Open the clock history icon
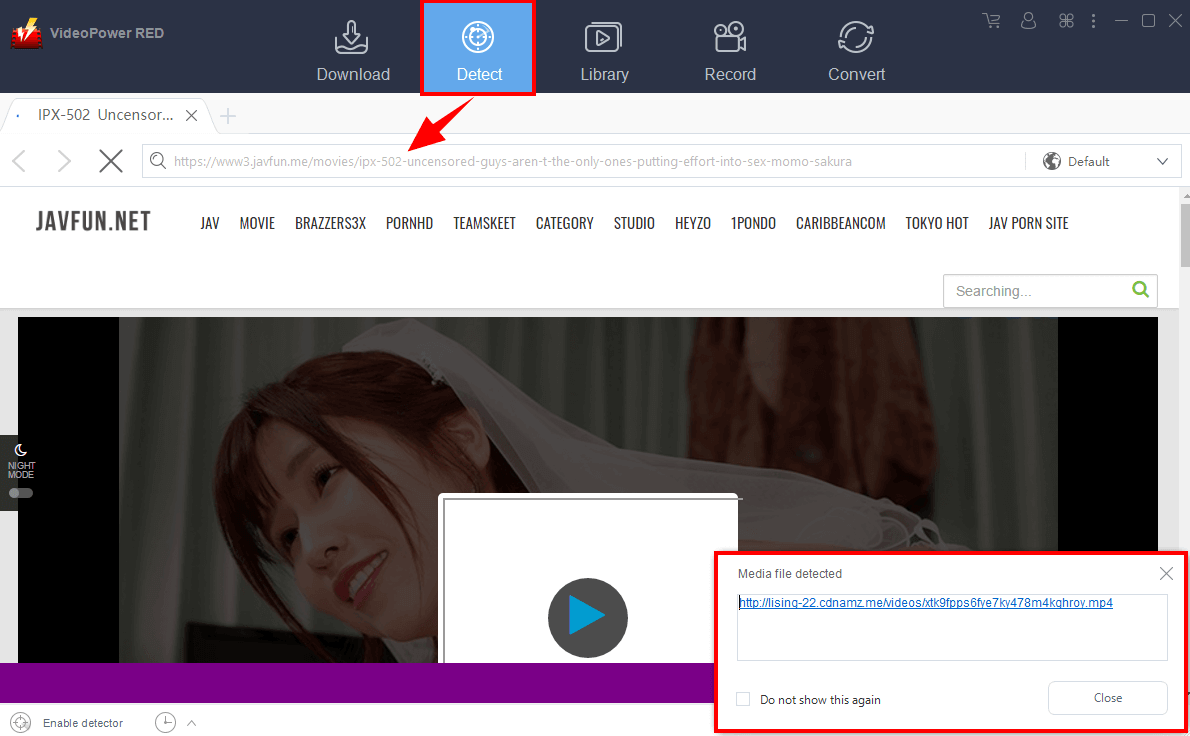Screen dimensions: 1190x736 [165, 723]
